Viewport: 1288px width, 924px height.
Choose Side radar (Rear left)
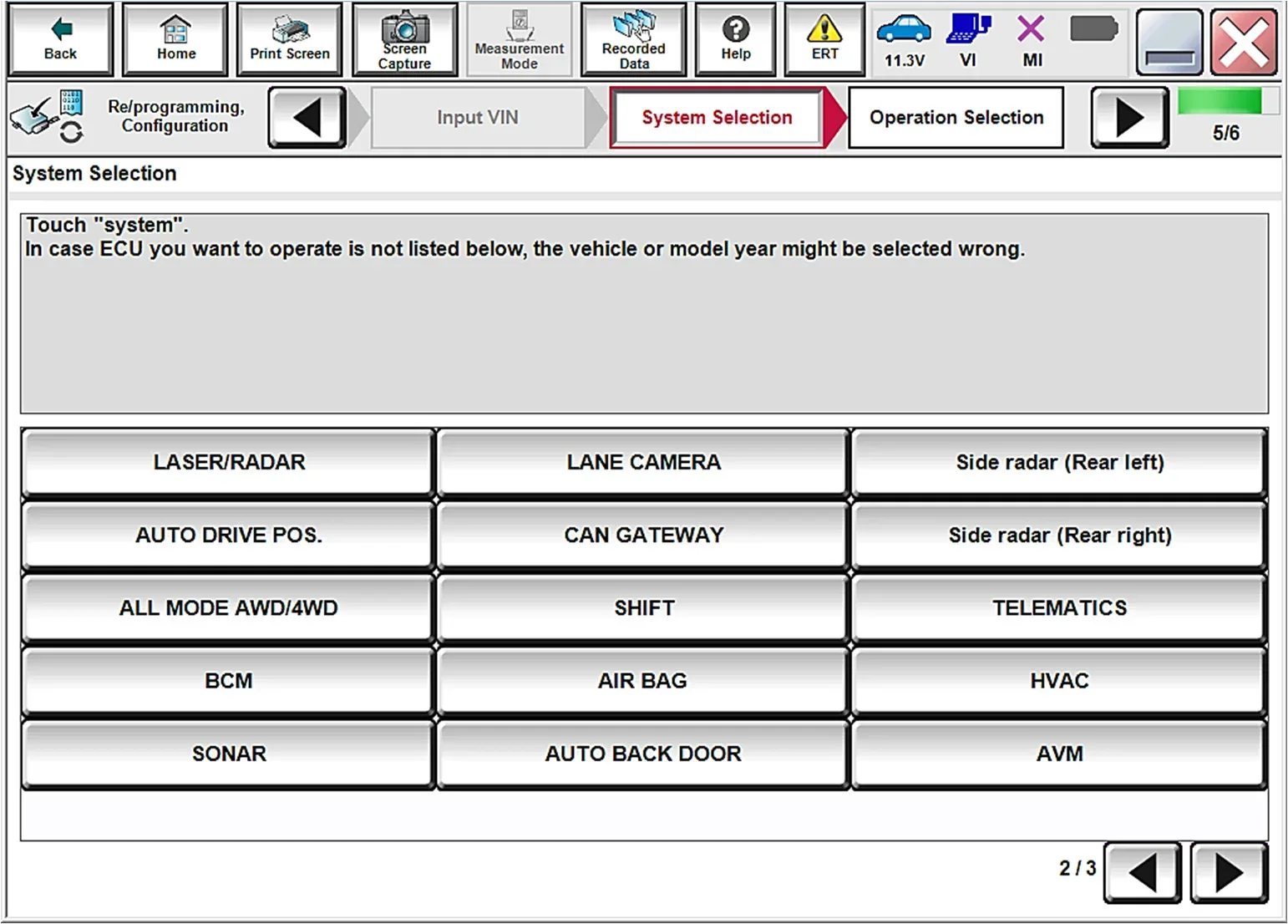[1059, 462]
